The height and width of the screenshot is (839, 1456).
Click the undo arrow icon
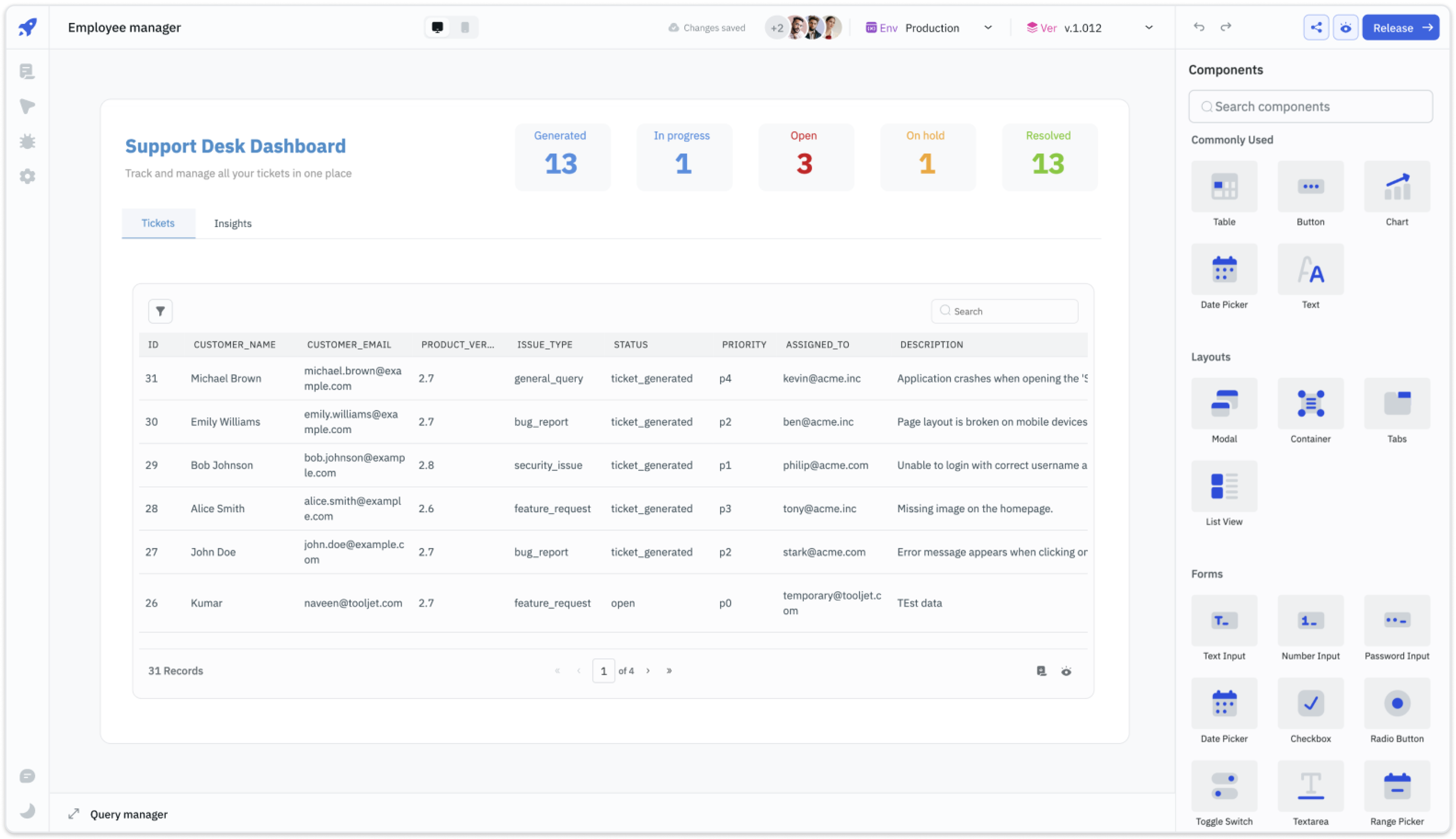coord(1199,27)
